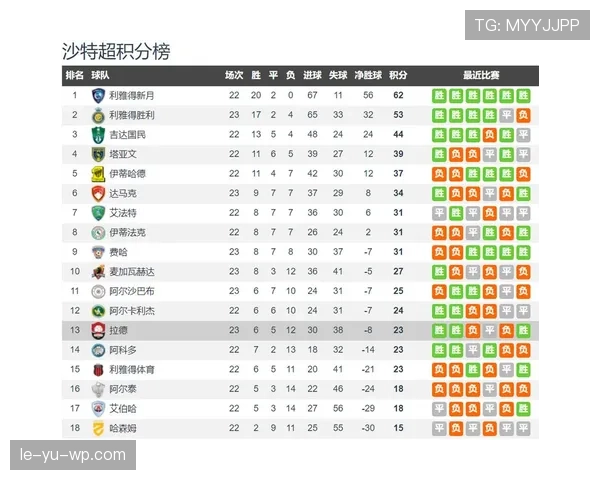Open the 利雅得体育 team name link
Image resolution: width=600 pixels, height=480 pixels.
click(132, 369)
